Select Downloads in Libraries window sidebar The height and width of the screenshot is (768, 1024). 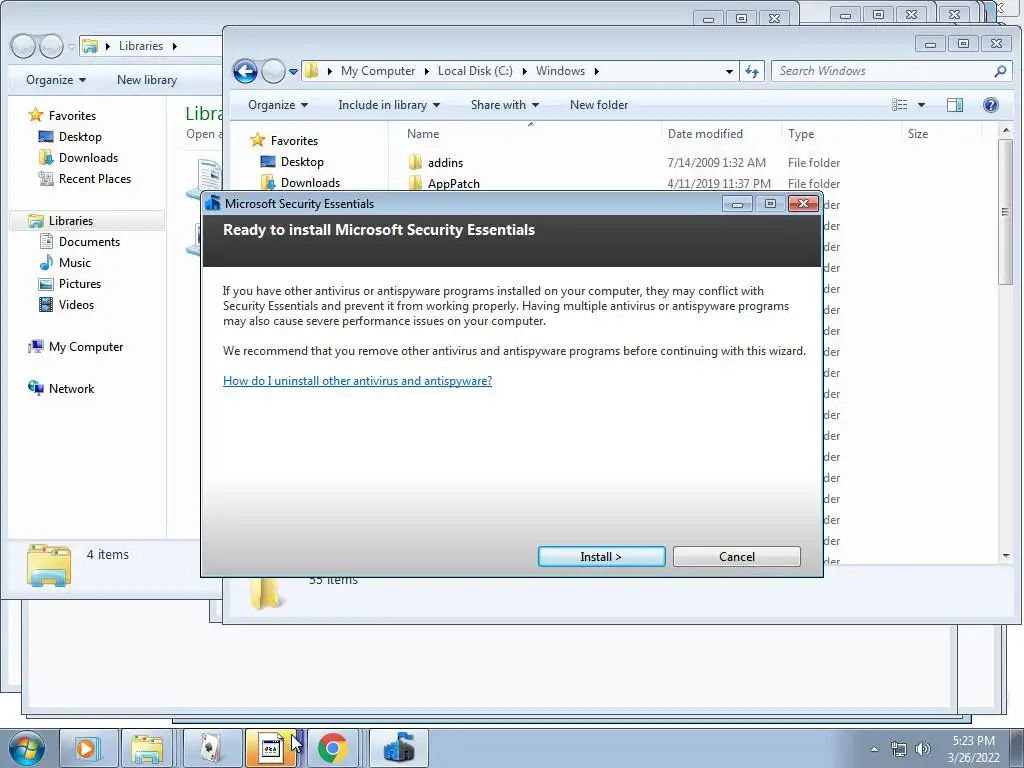pyautogui.click(x=88, y=157)
